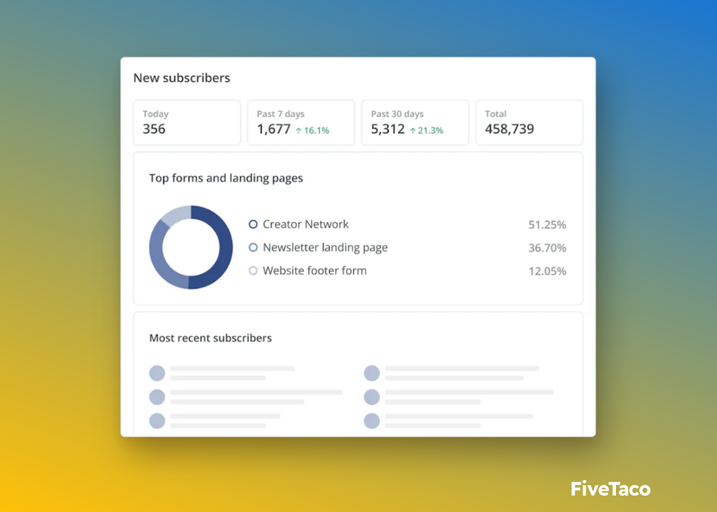717x512 pixels.
Task: Click the 12.05% value
Action: [x=547, y=271]
